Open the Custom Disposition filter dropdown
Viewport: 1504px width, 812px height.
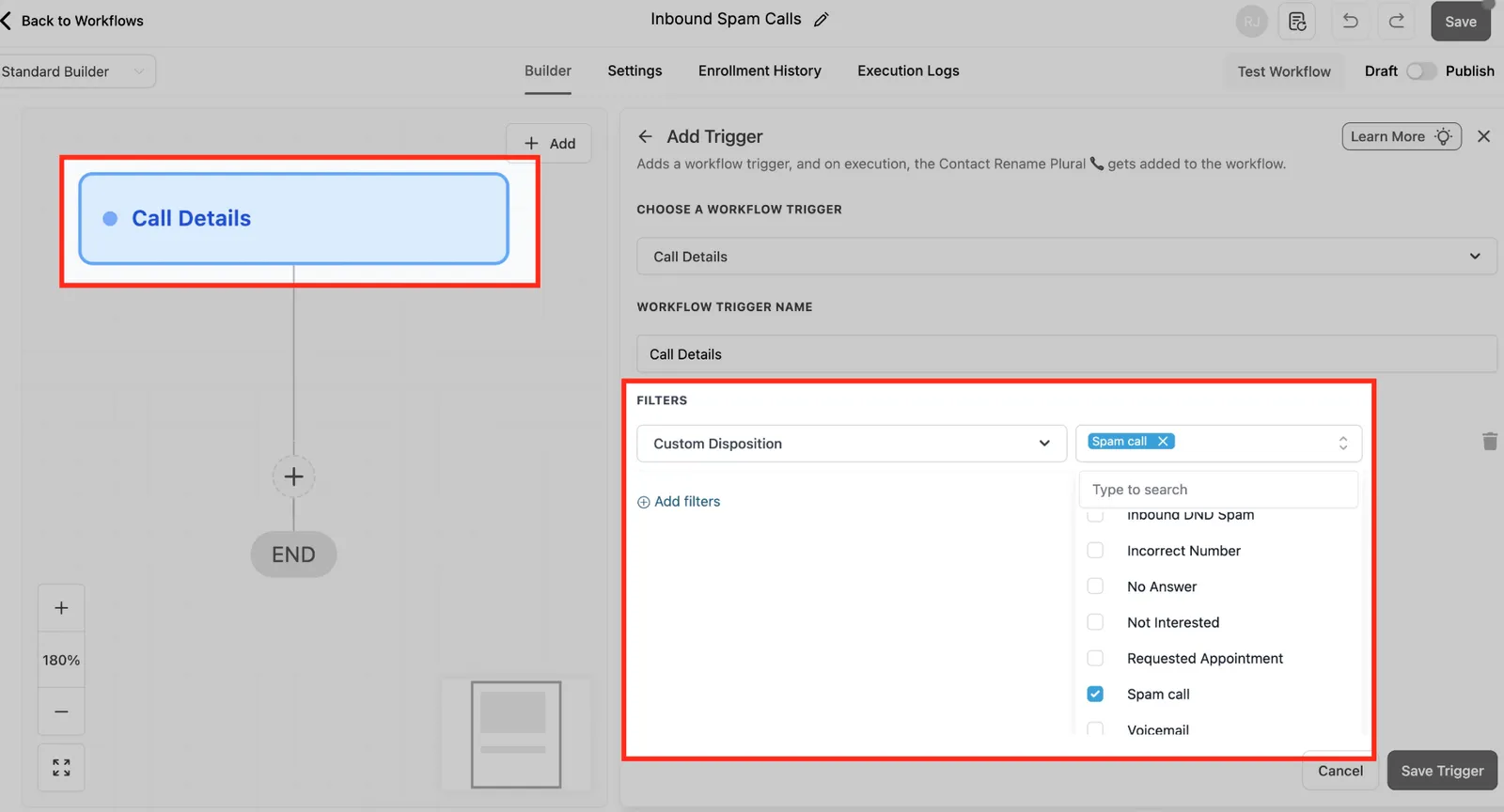pyautogui.click(x=852, y=444)
